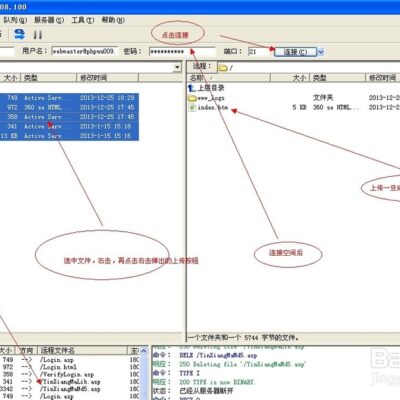Sort local pane by 类型 column
The height and width of the screenshot is (400, 400).
pyautogui.click(x=49, y=78)
